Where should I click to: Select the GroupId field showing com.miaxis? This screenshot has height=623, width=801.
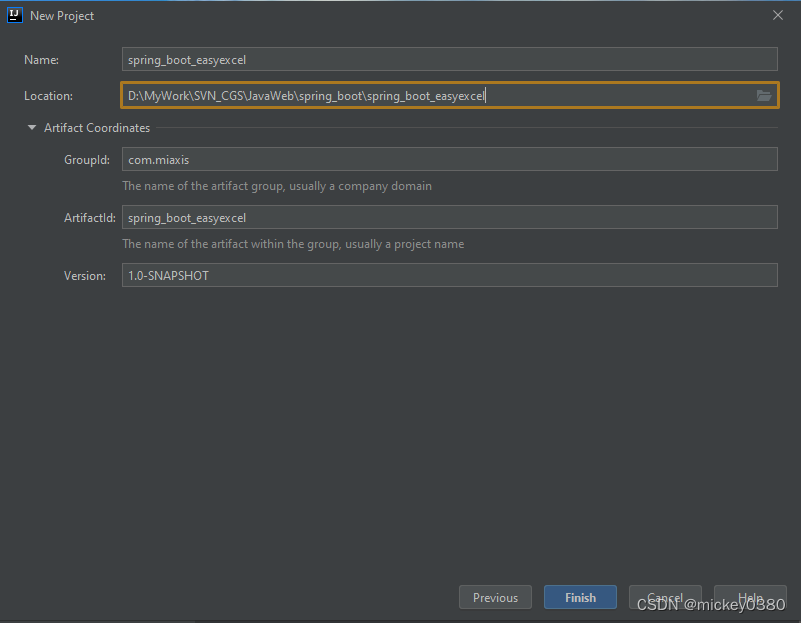(449, 159)
